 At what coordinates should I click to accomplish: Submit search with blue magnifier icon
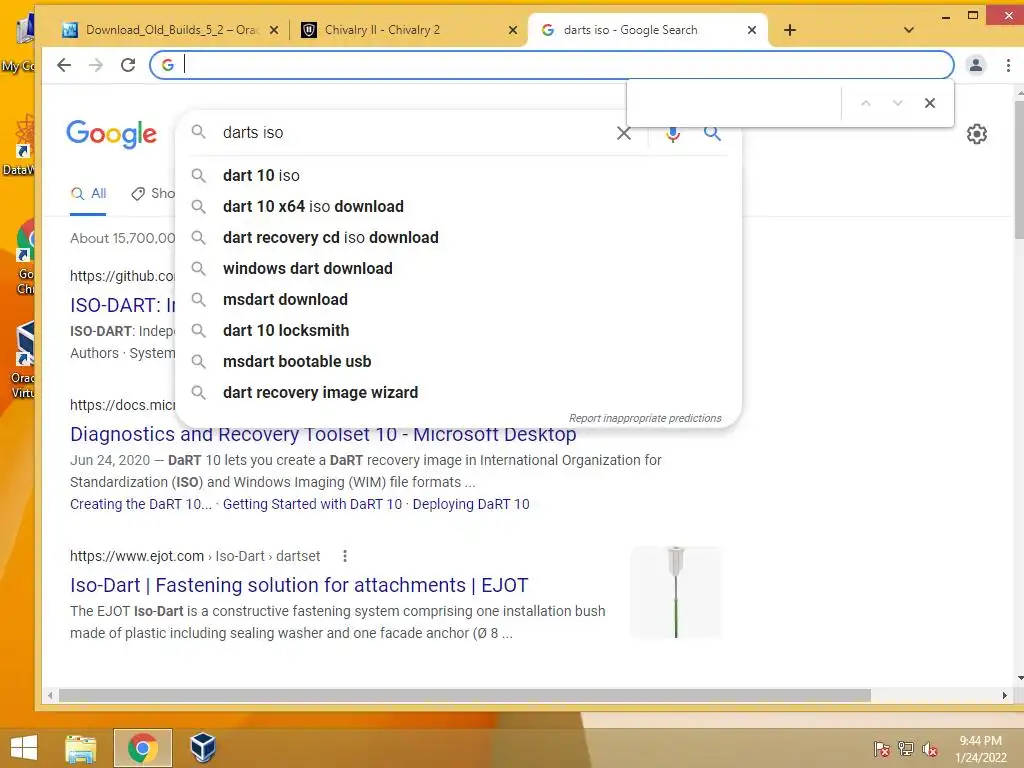coord(712,134)
